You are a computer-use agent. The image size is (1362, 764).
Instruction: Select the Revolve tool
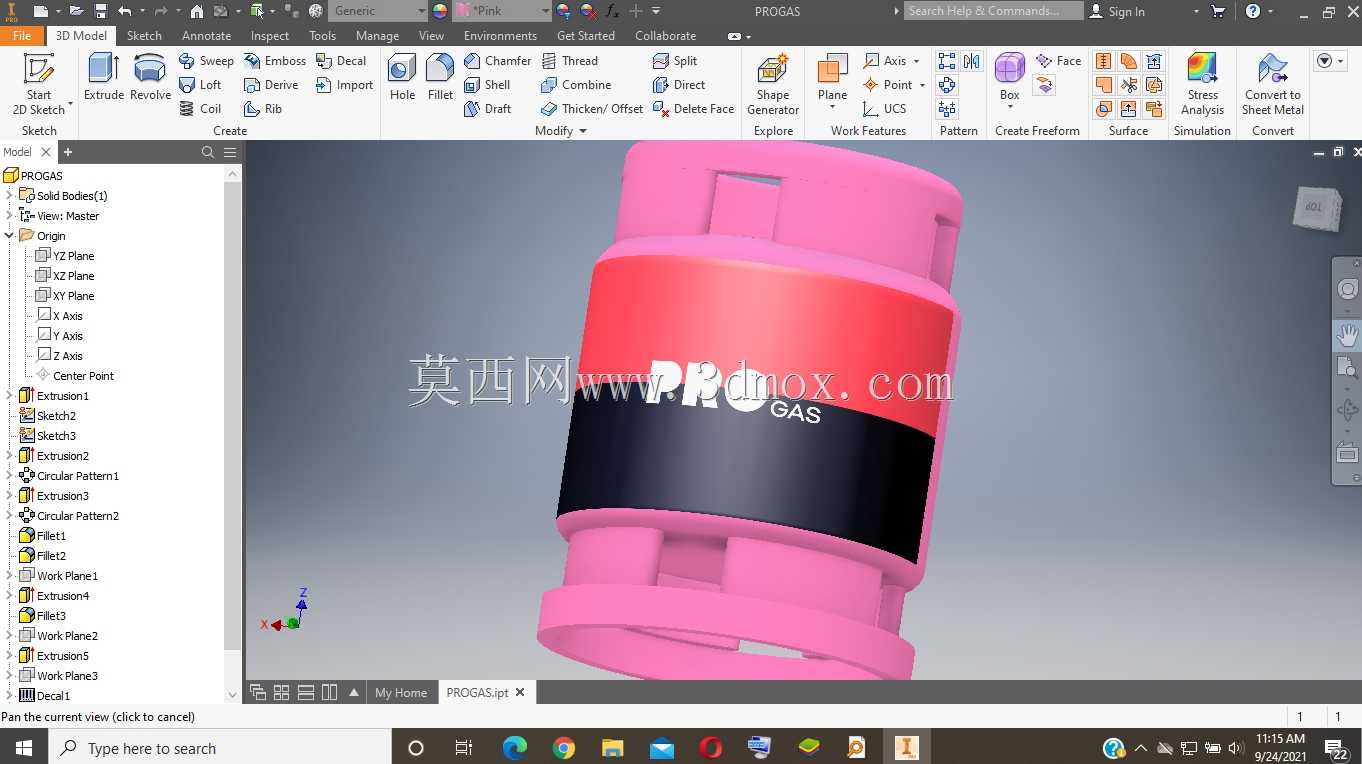click(151, 78)
